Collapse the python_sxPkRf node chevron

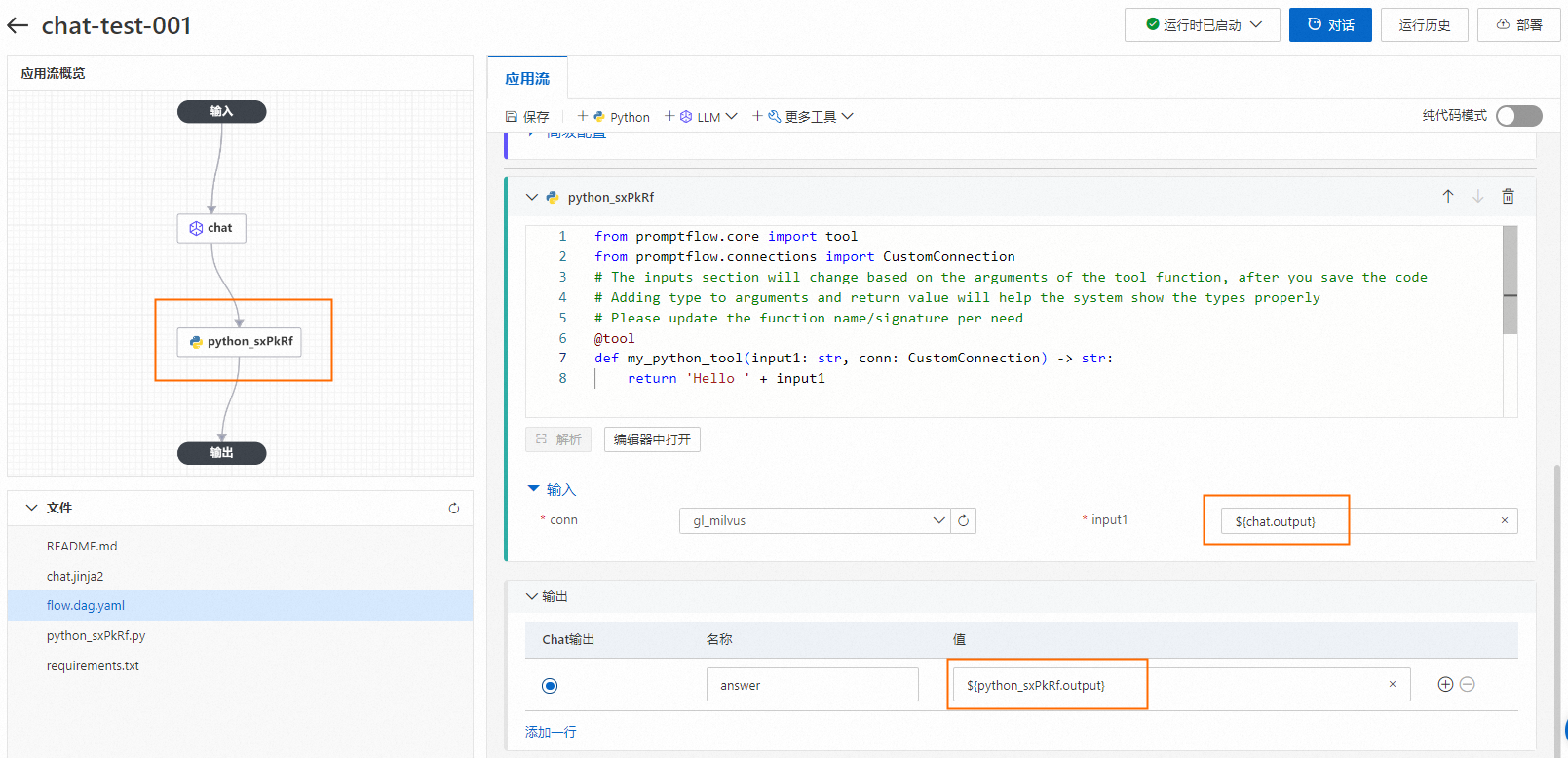(x=531, y=197)
